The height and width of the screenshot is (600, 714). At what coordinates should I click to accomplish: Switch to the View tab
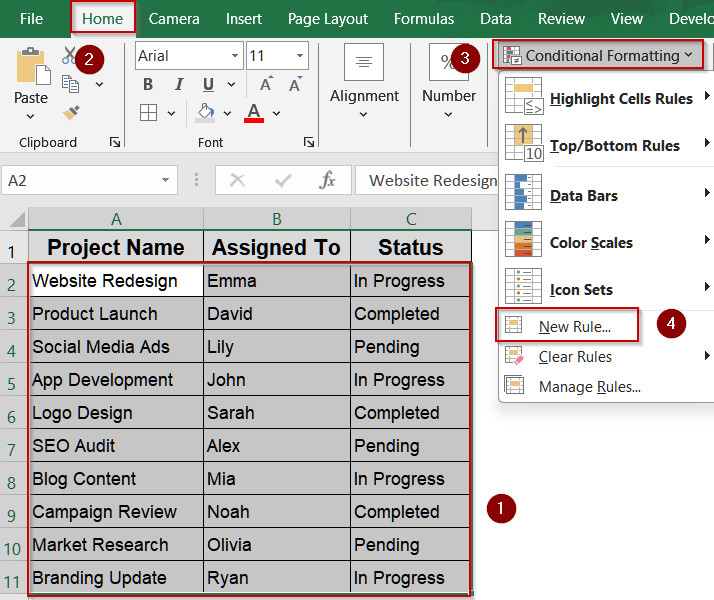(x=627, y=19)
